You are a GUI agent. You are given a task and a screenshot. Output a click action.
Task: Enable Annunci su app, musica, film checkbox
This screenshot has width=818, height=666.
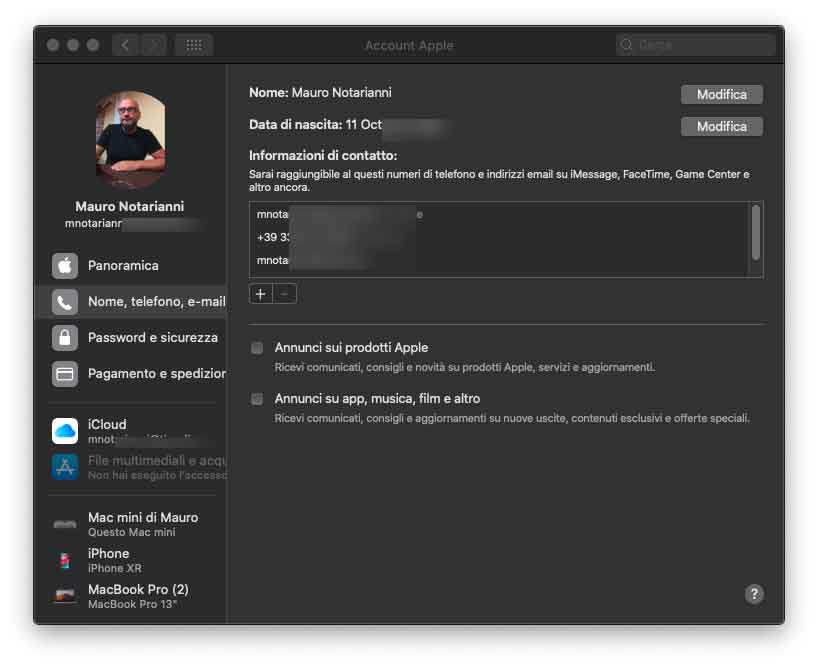pos(257,399)
